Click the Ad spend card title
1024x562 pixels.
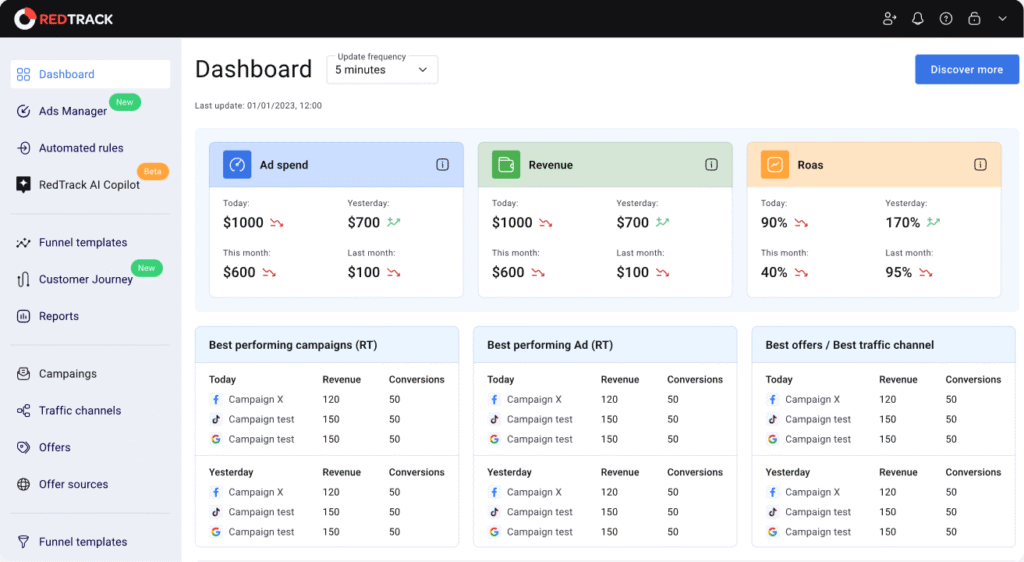[x=284, y=165]
